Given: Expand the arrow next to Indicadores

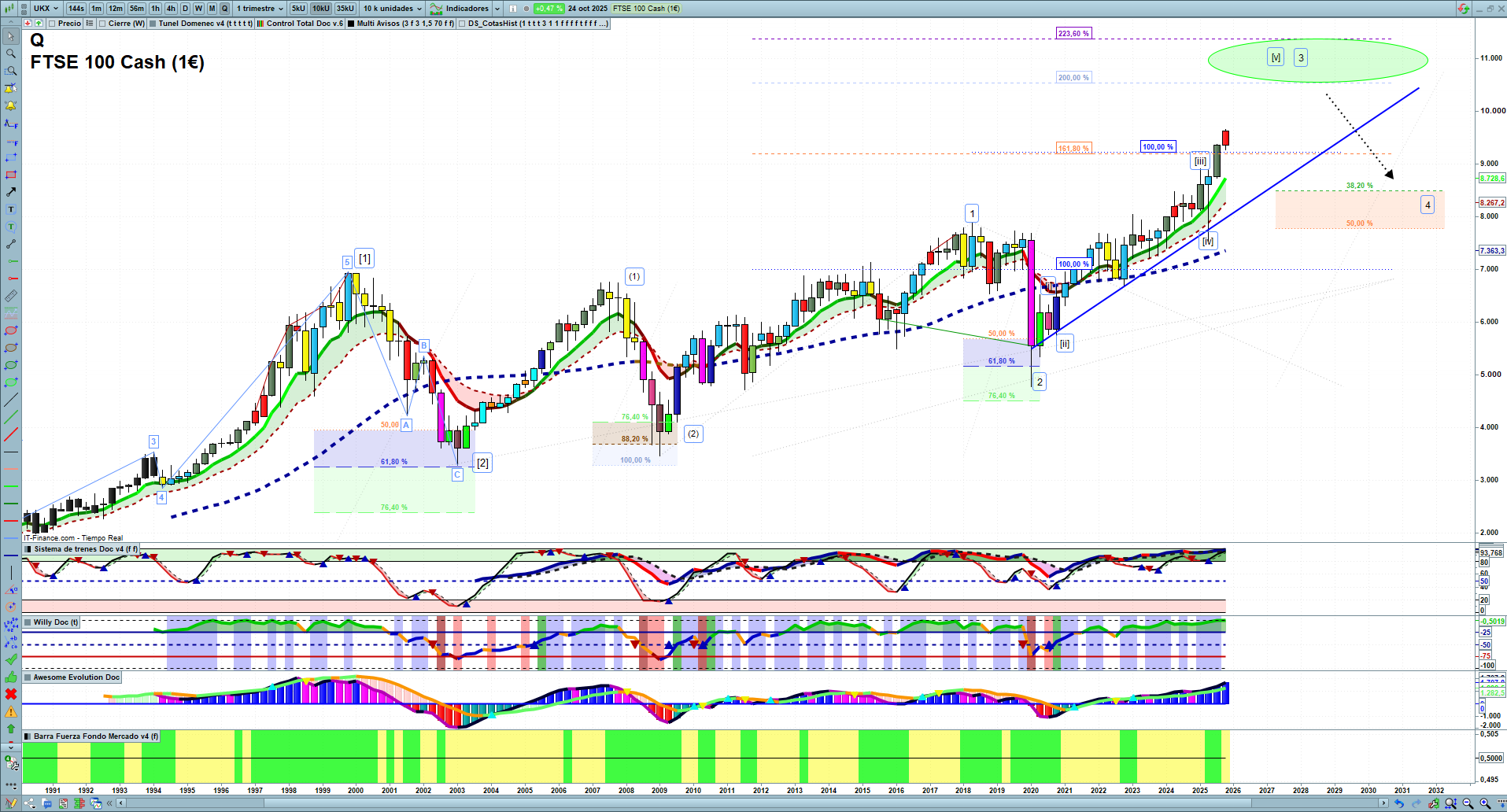Looking at the screenshot, I should point(497,9).
